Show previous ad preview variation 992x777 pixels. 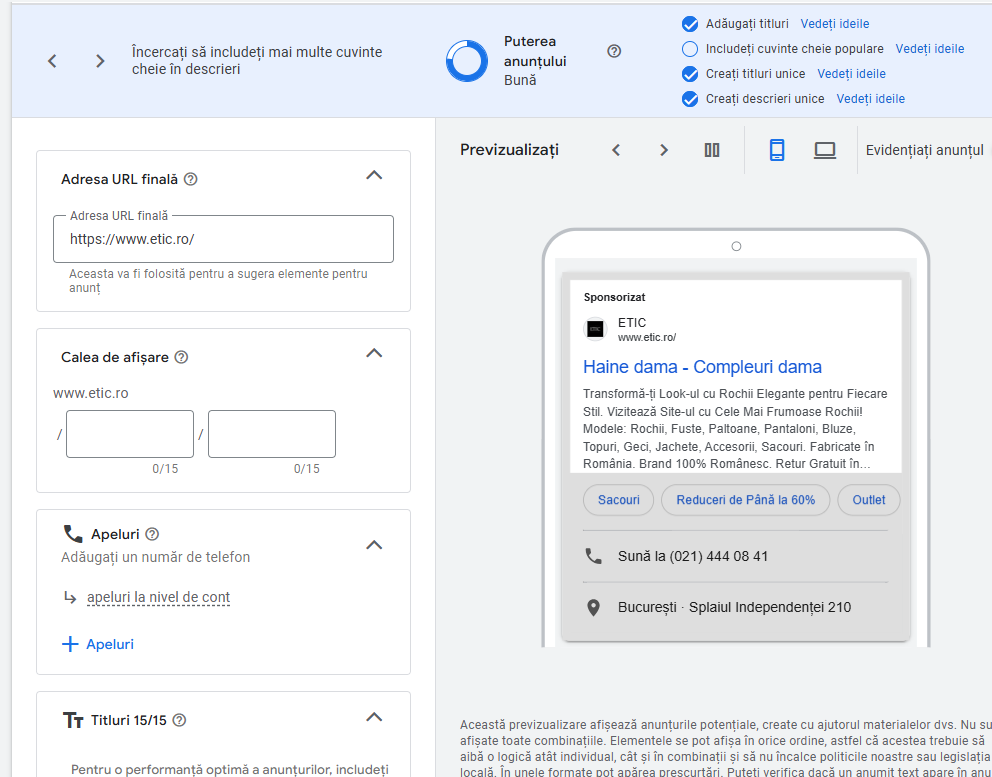(x=616, y=150)
